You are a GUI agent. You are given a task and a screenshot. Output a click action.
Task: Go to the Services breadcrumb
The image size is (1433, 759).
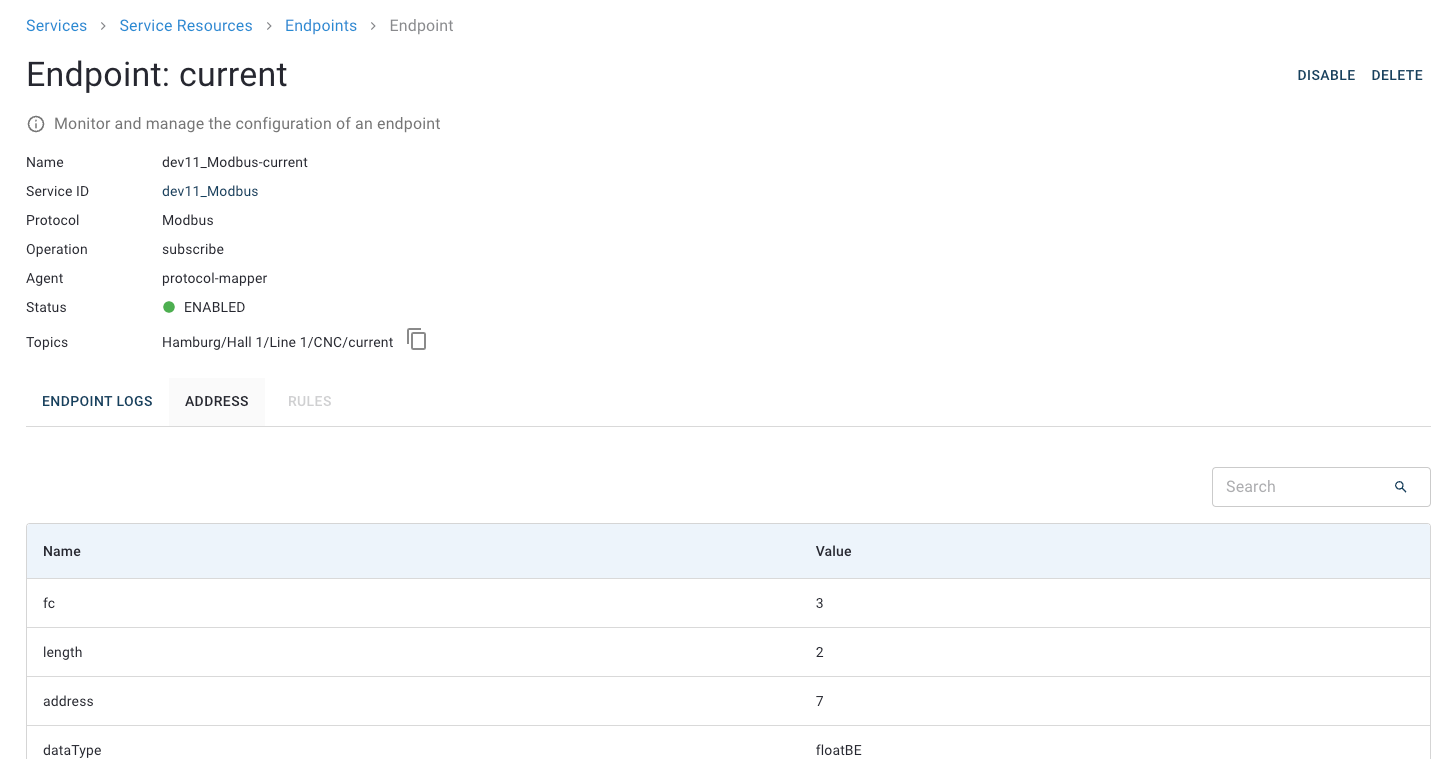pos(56,26)
